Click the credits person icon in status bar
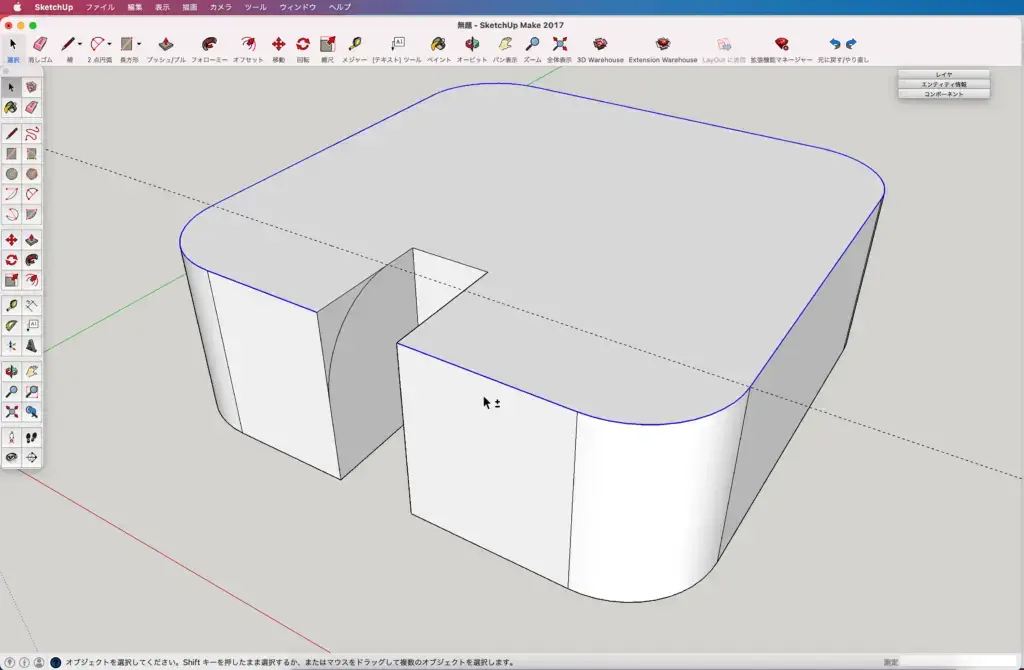 coord(39,662)
